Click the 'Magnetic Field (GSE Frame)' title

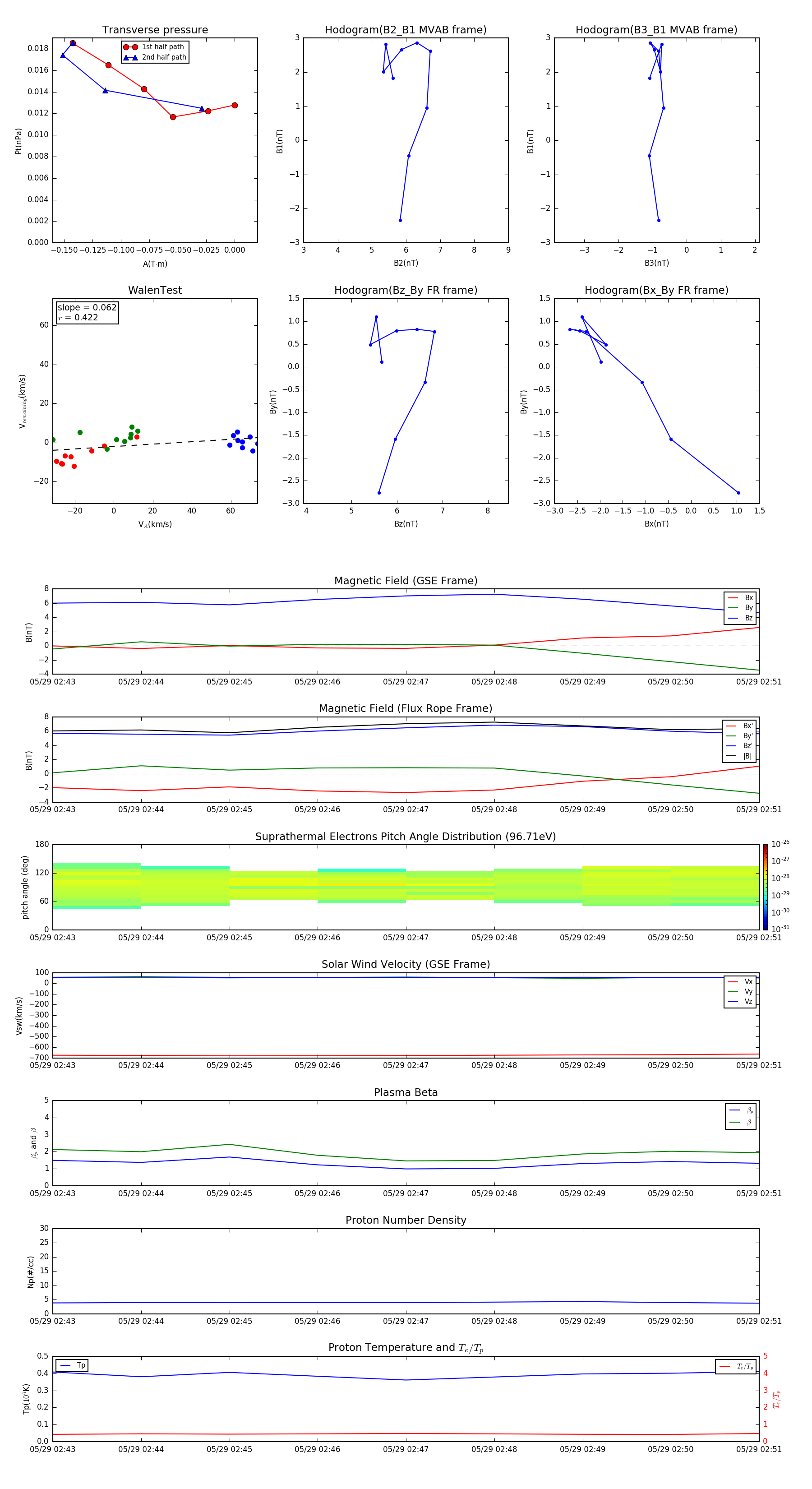[406, 581]
